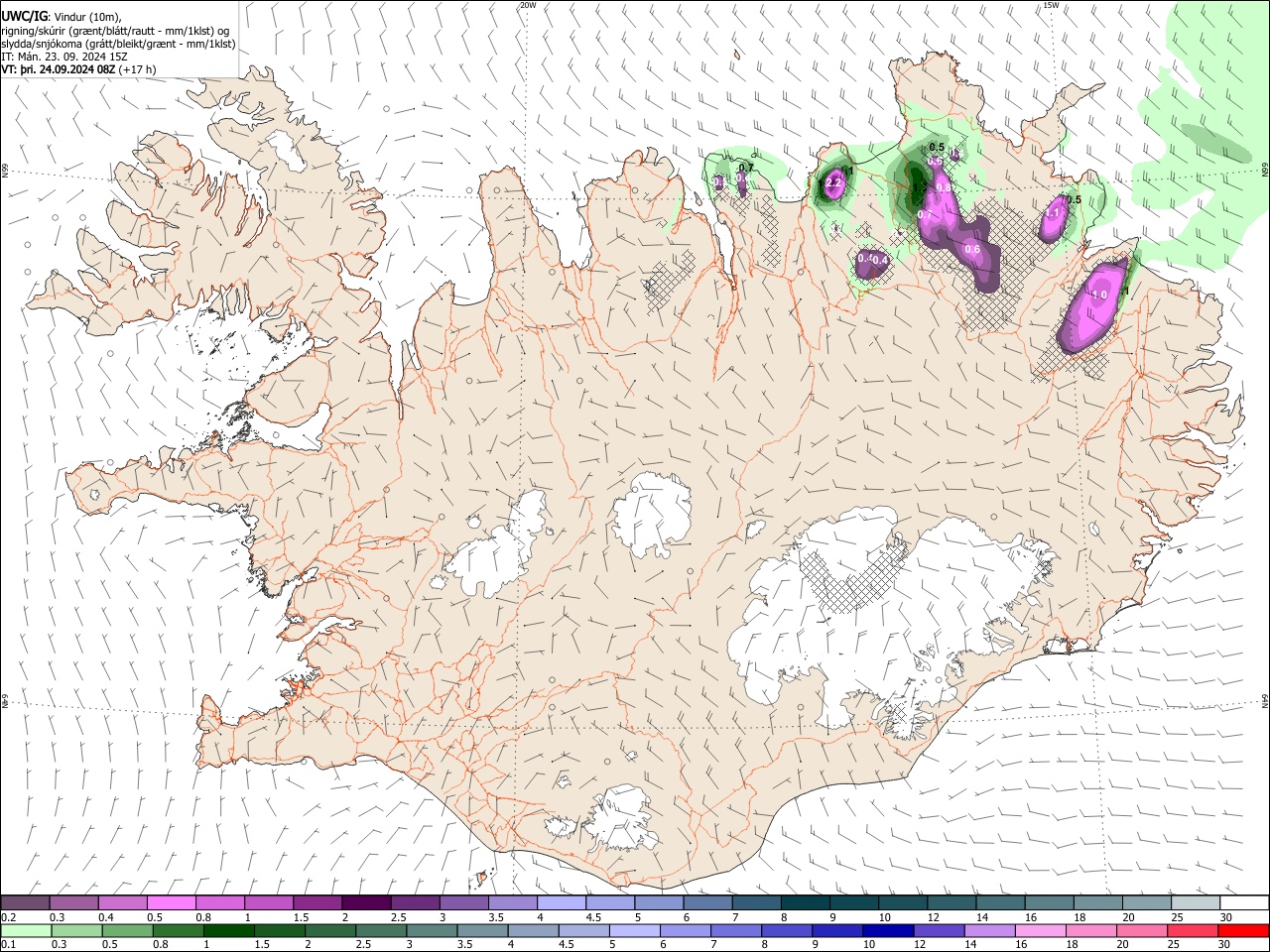Pick the 2 swatch in the bottom legend row

click(x=328, y=931)
